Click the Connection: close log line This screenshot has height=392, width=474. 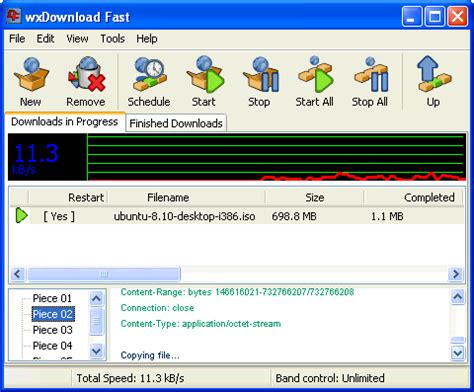click(157, 308)
